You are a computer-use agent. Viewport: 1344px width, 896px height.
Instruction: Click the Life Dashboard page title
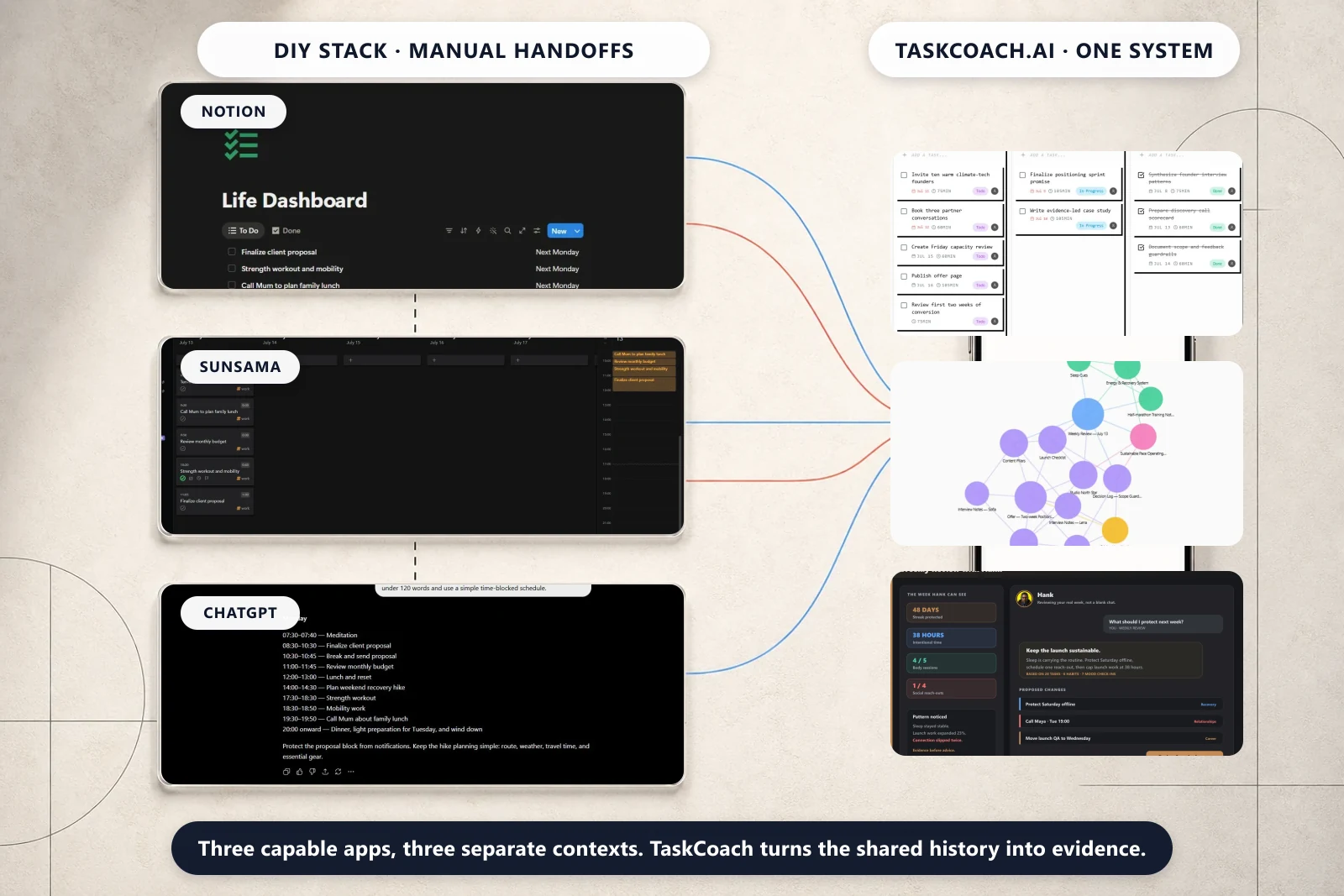294,201
